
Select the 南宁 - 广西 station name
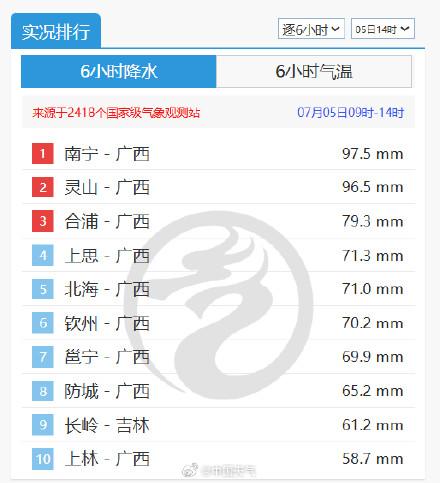[x=107, y=154]
